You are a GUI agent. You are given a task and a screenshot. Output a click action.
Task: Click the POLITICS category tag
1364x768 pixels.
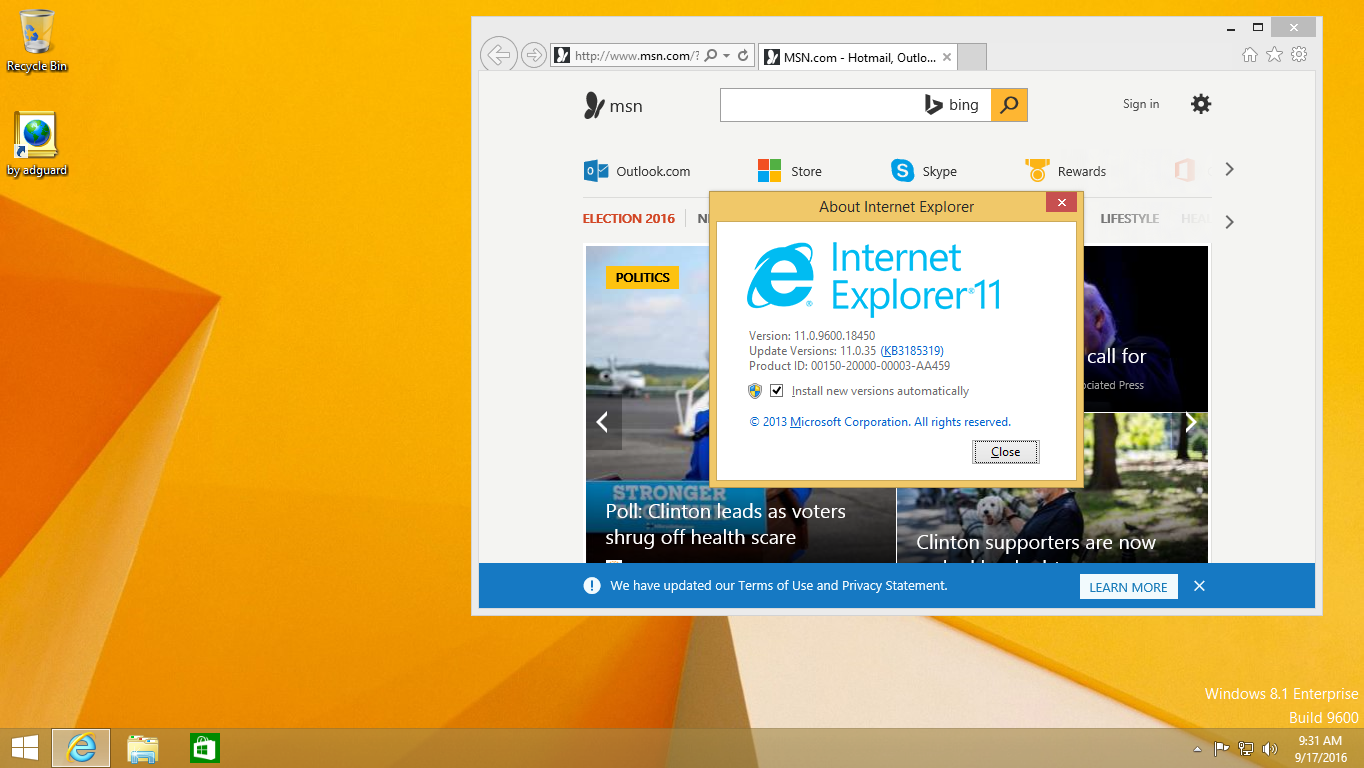point(642,278)
